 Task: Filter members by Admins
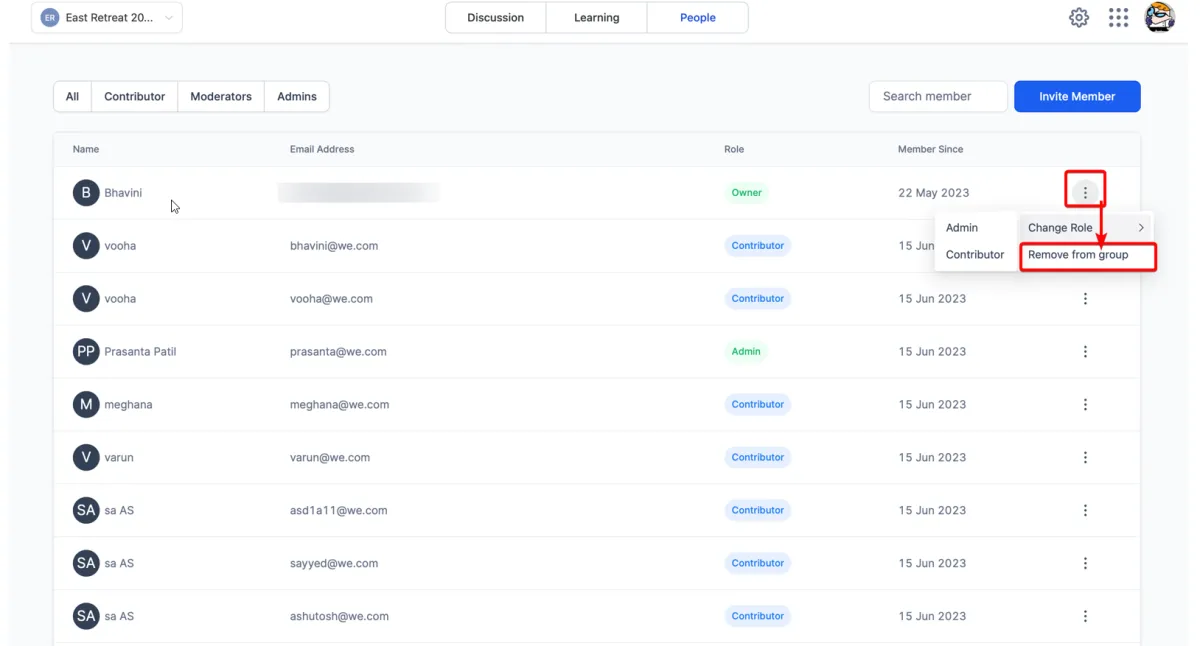point(297,97)
